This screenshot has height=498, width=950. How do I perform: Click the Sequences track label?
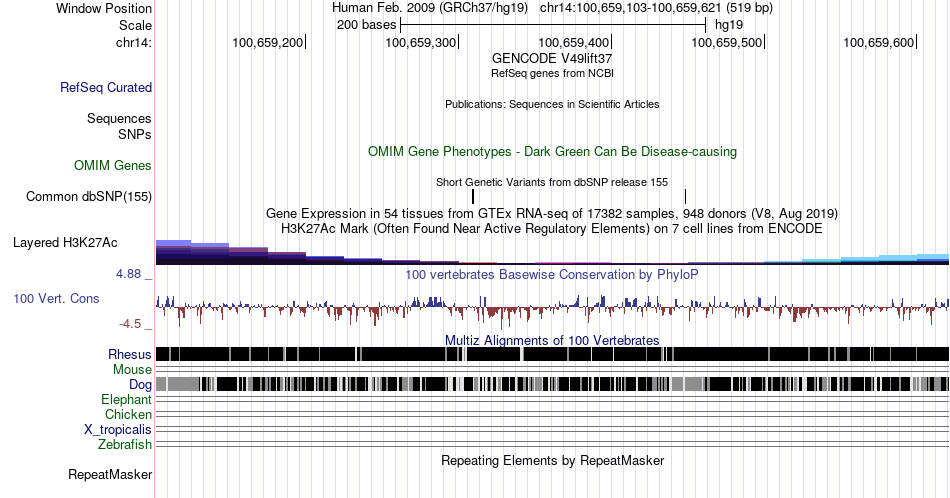119,118
